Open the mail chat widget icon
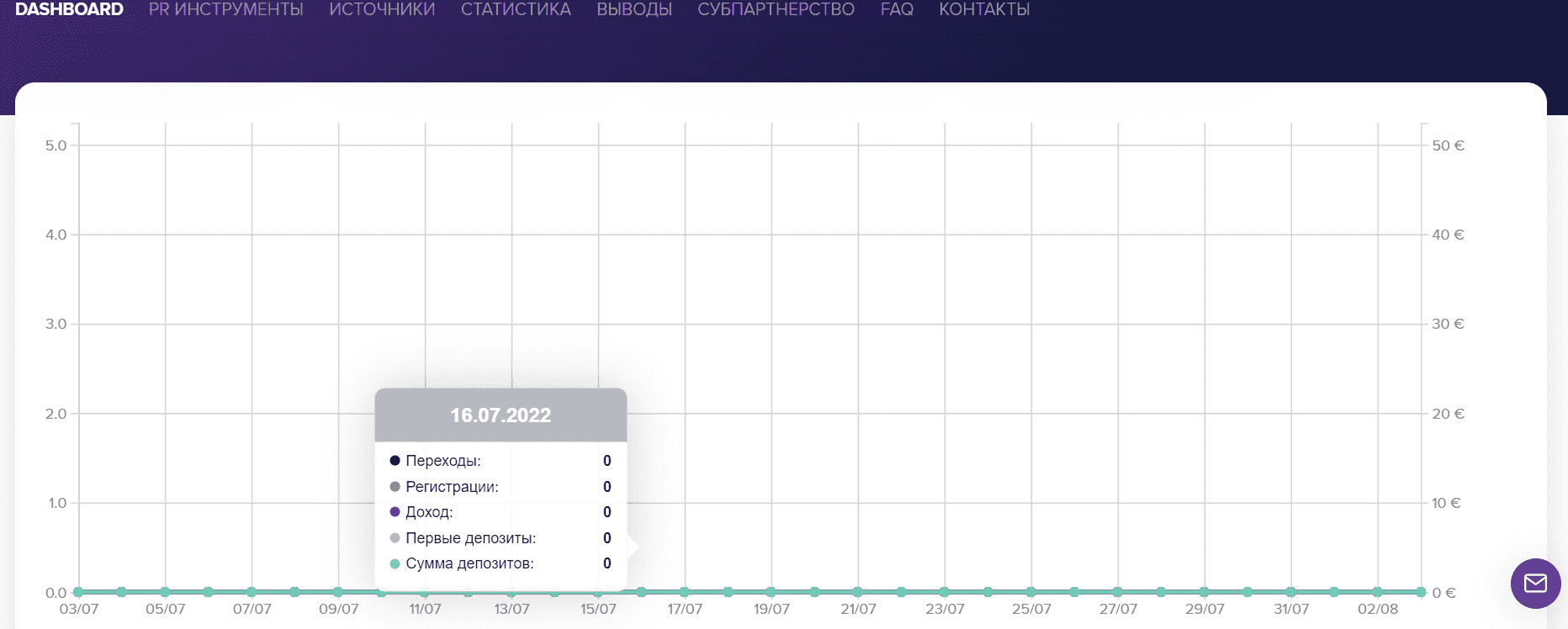This screenshot has height=629, width=1568. [1535, 583]
